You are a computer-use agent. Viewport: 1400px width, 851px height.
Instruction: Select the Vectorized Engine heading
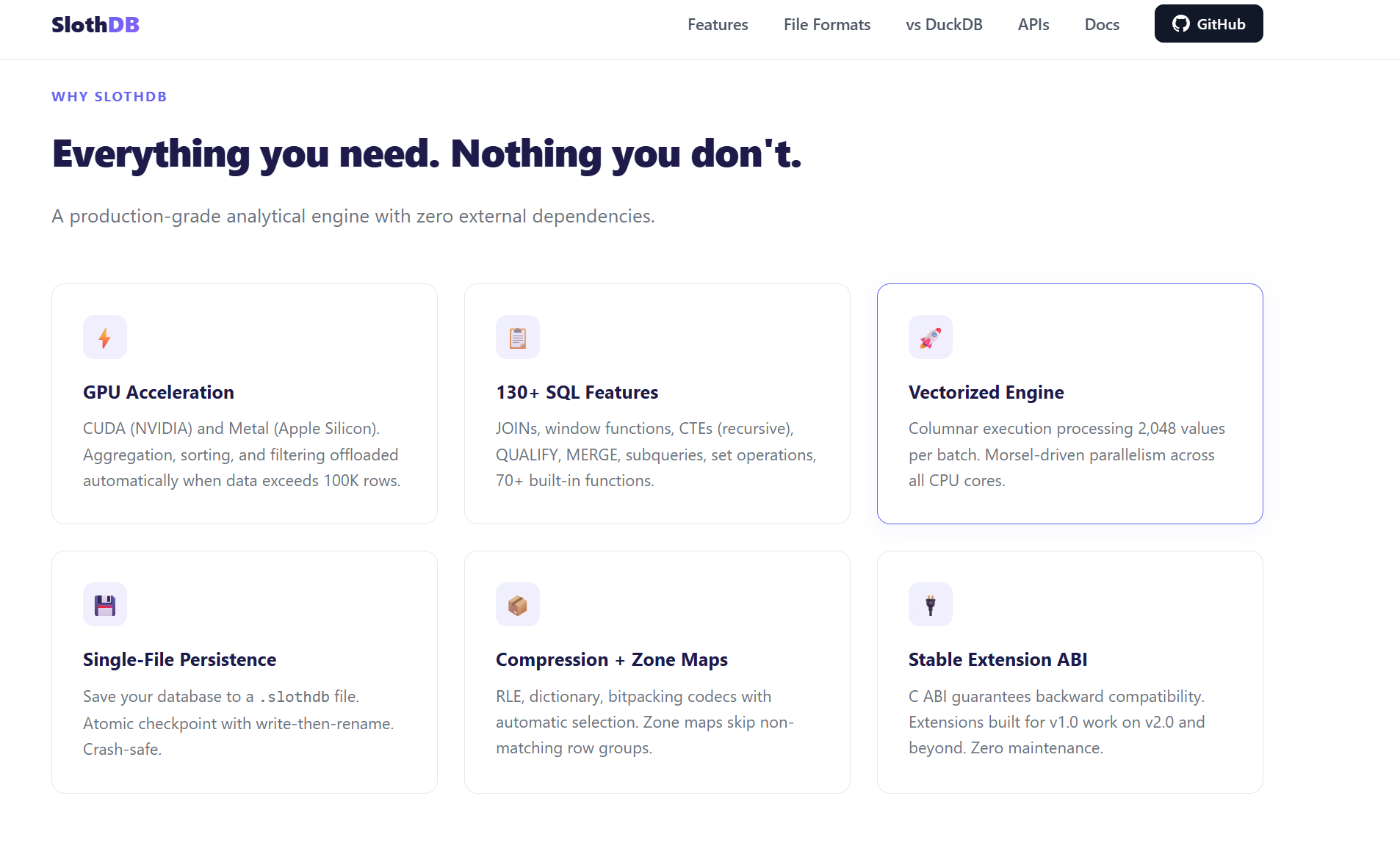coord(986,392)
